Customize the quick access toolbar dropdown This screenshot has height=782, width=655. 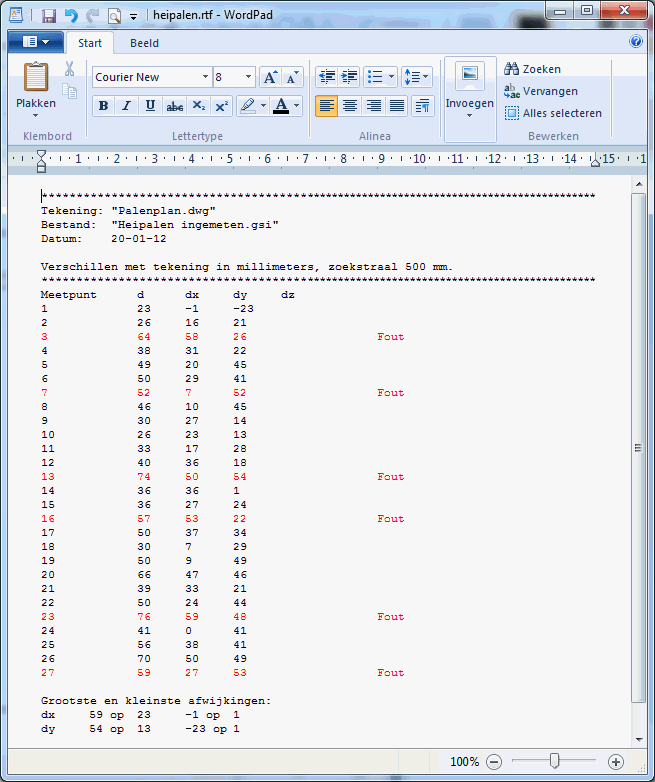pyautogui.click(x=133, y=16)
